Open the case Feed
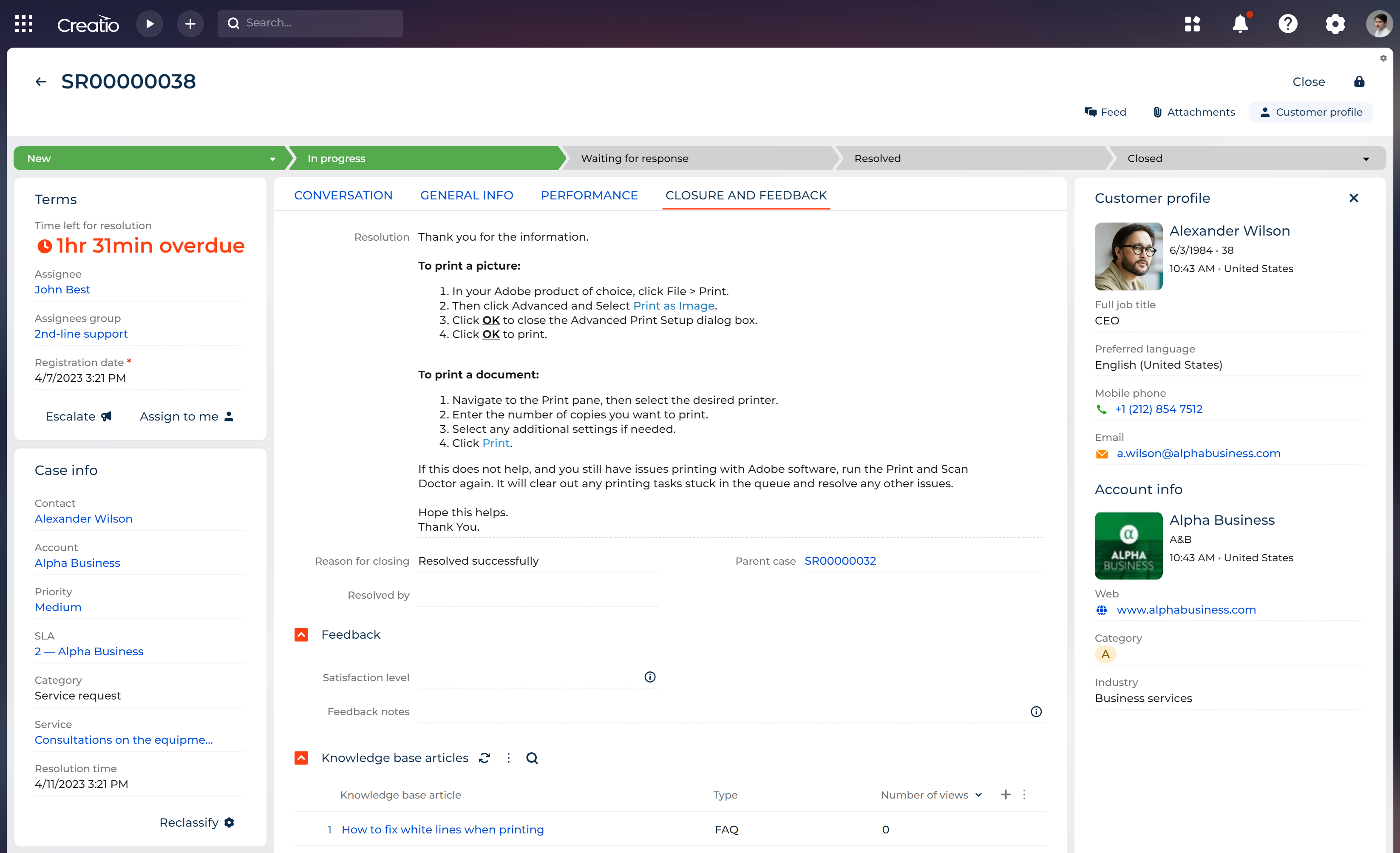The image size is (1400, 853). tap(1106, 112)
